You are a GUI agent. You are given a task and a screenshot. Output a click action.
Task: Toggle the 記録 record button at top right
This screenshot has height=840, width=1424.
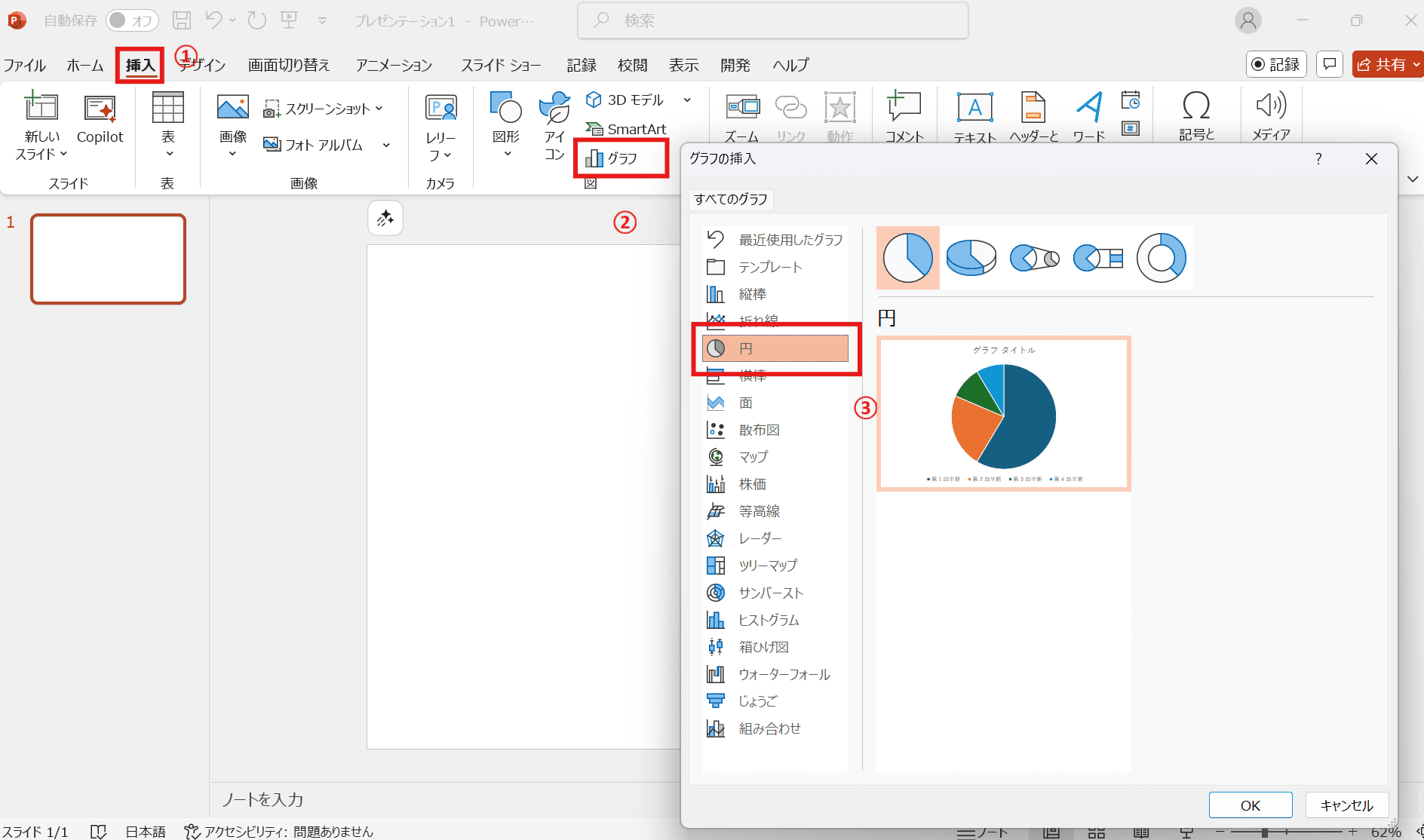pyautogui.click(x=1275, y=65)
